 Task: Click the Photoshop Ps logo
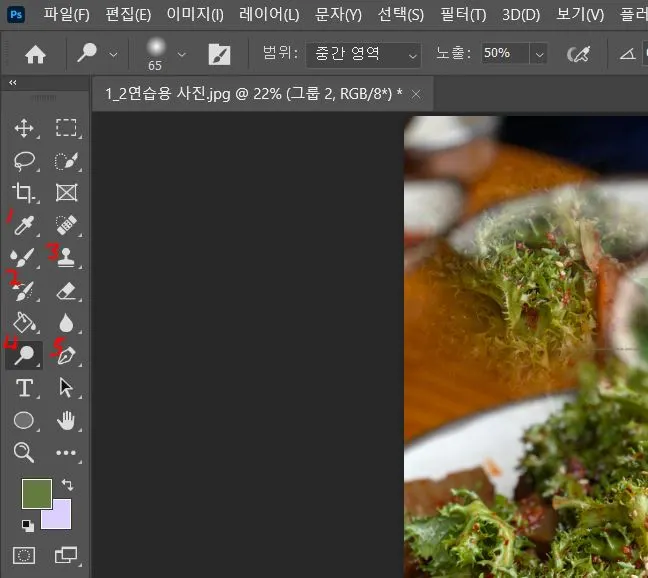click(16, 15)
